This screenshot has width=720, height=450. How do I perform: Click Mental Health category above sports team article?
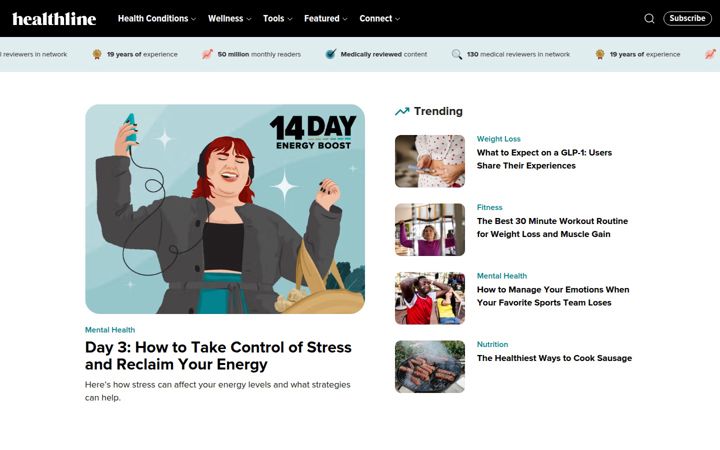pyautogui.click(x=501, y=276)
